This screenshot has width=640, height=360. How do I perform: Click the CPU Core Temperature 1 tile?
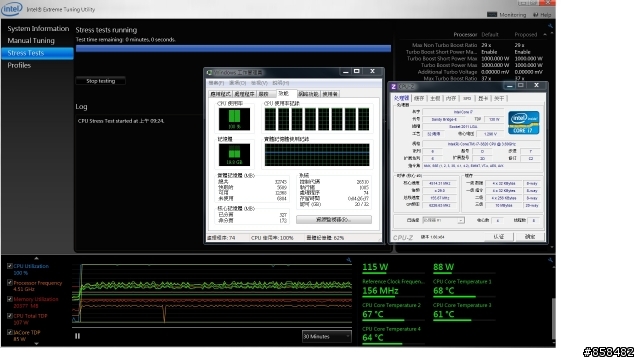point(464,288)
